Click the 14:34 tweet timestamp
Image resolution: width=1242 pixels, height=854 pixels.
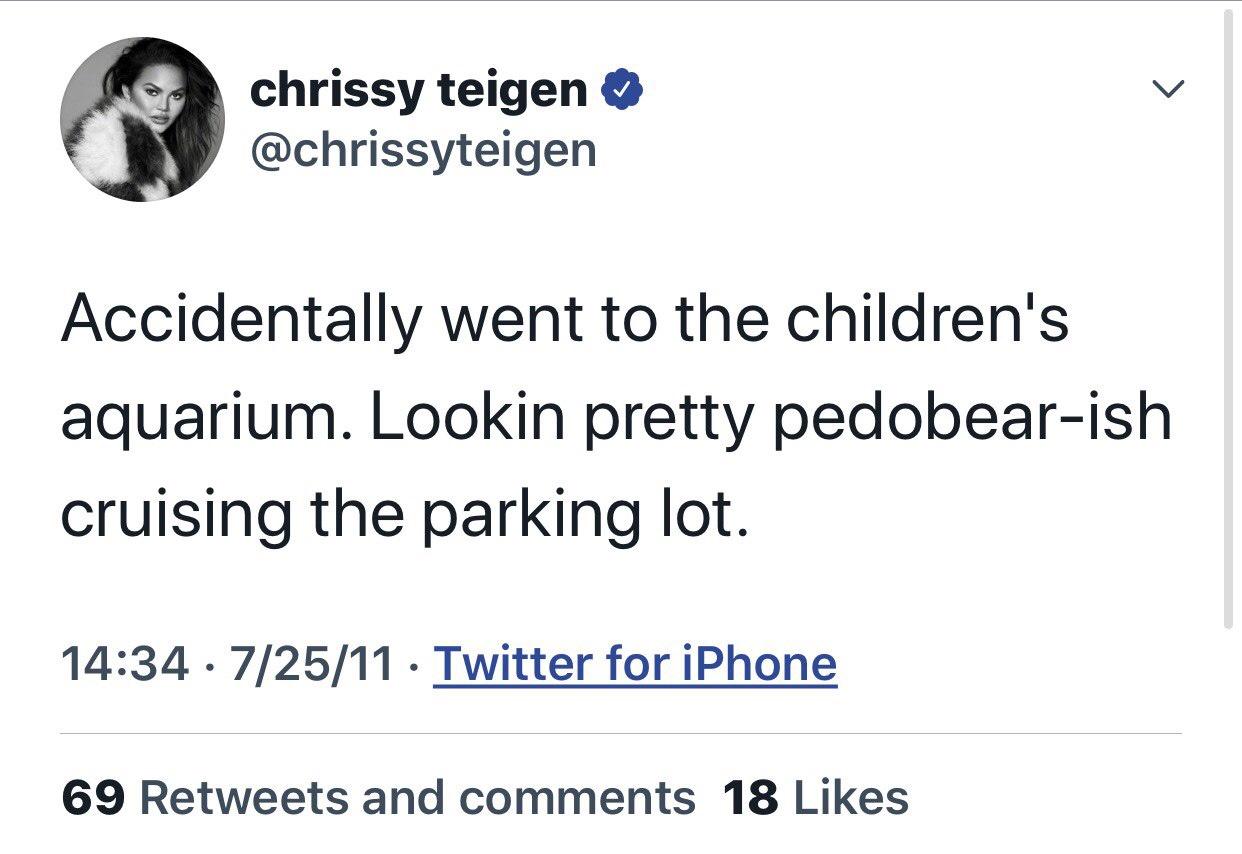click(x=125, y=664)
